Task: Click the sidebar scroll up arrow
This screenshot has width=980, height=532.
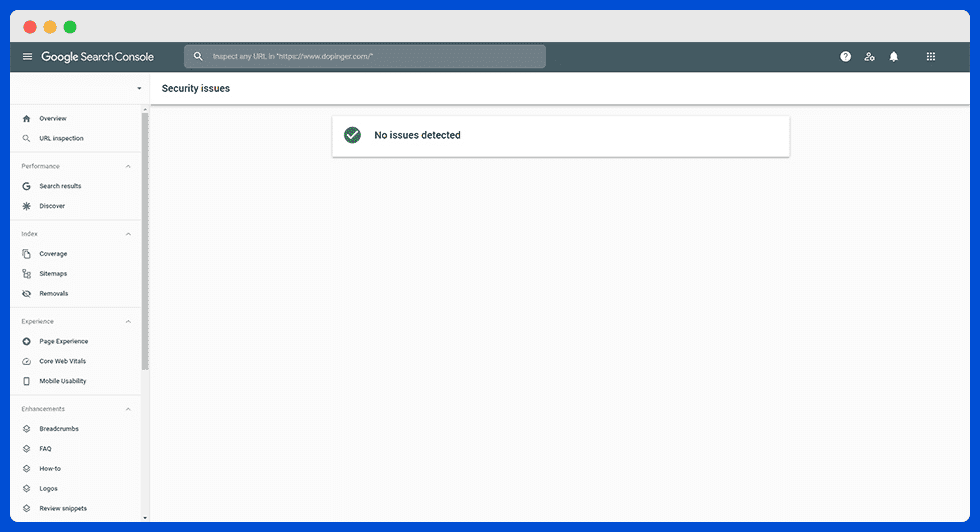Action: [145, 109]
